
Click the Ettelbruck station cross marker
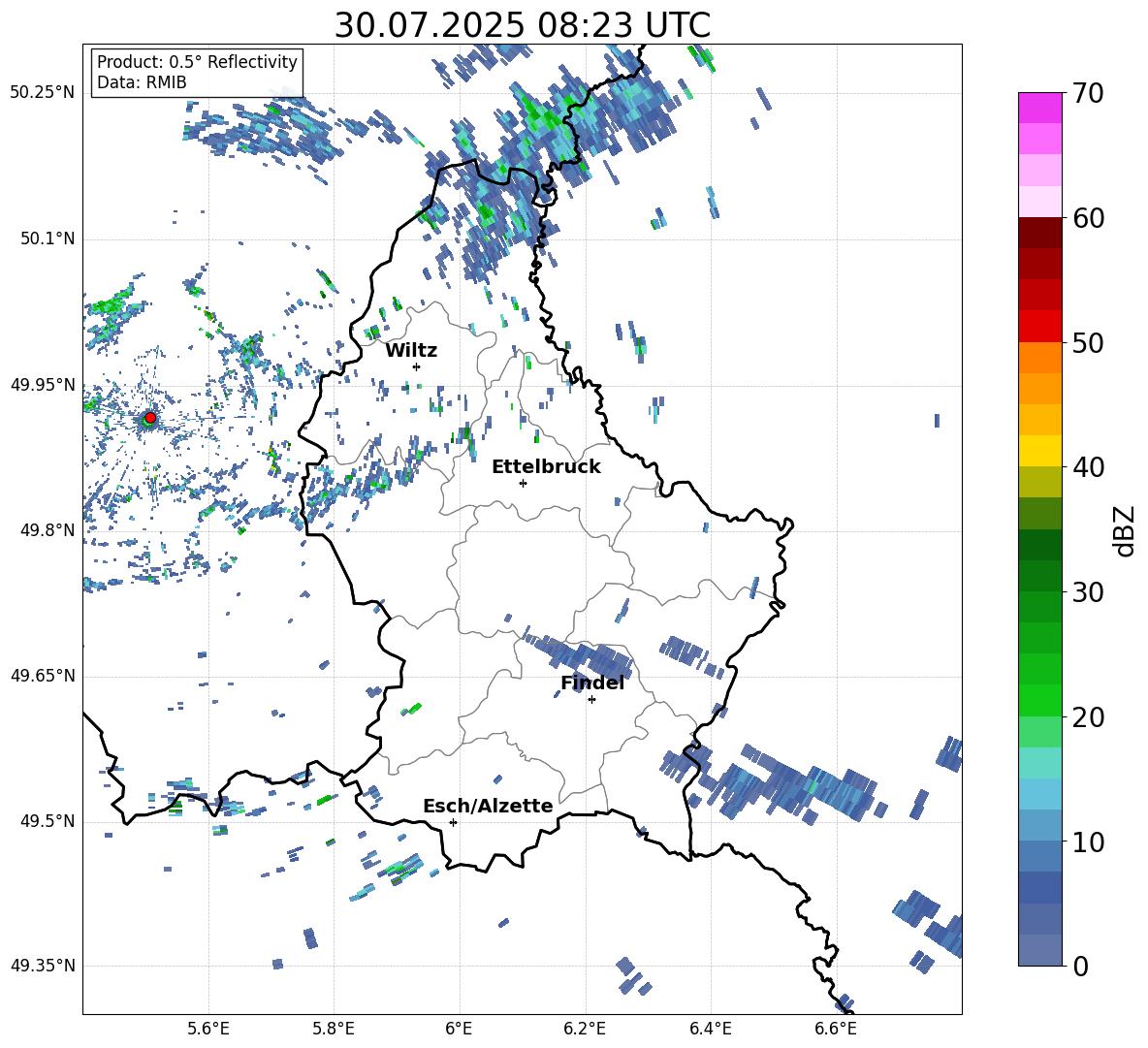[523, 483]
